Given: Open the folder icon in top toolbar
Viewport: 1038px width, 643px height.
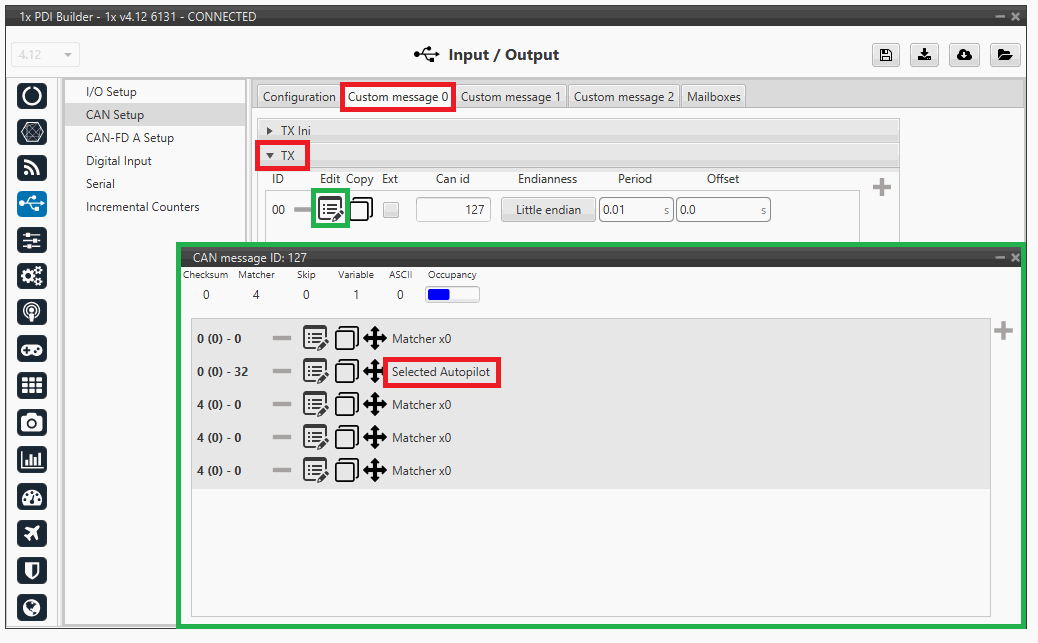Looking at the screenshot, I should click(1004, 55).
